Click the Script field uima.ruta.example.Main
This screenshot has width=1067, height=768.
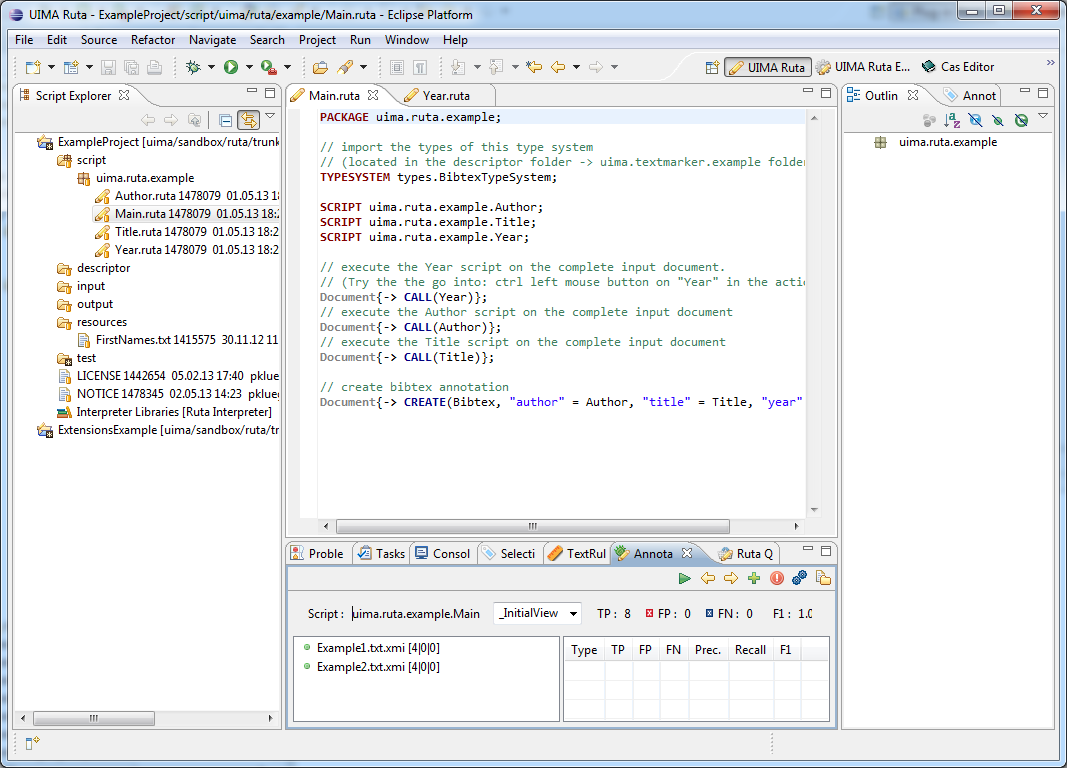tap(417, 613)
